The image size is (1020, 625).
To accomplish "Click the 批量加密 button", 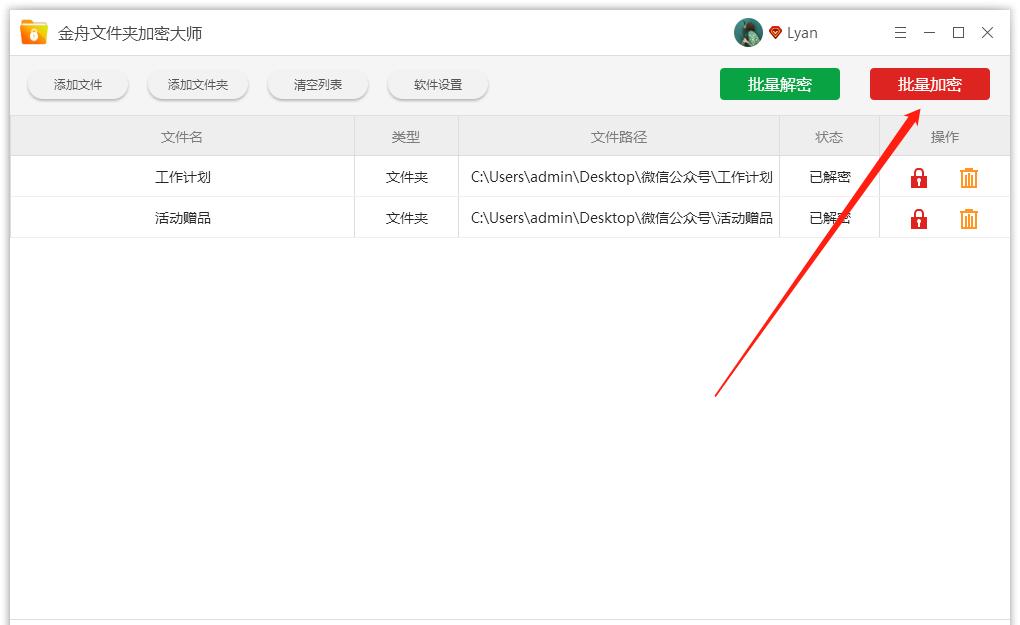I will tap(930, 84).
